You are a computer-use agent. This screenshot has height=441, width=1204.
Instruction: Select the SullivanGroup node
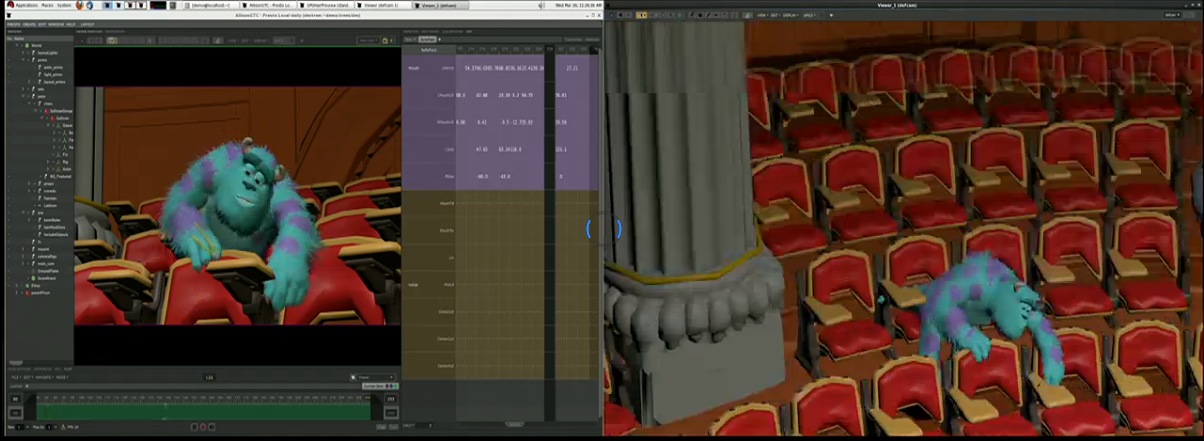[62, 110]
